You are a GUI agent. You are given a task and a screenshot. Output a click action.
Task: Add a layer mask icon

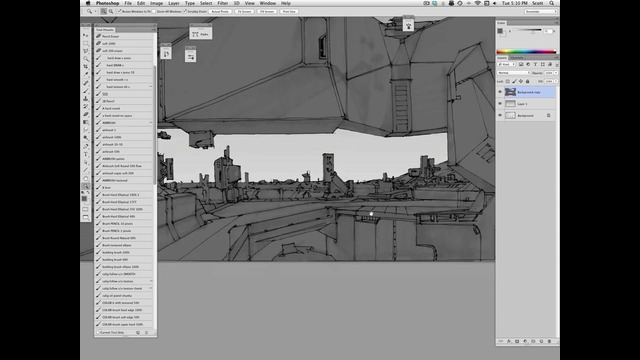click(517, 341)
